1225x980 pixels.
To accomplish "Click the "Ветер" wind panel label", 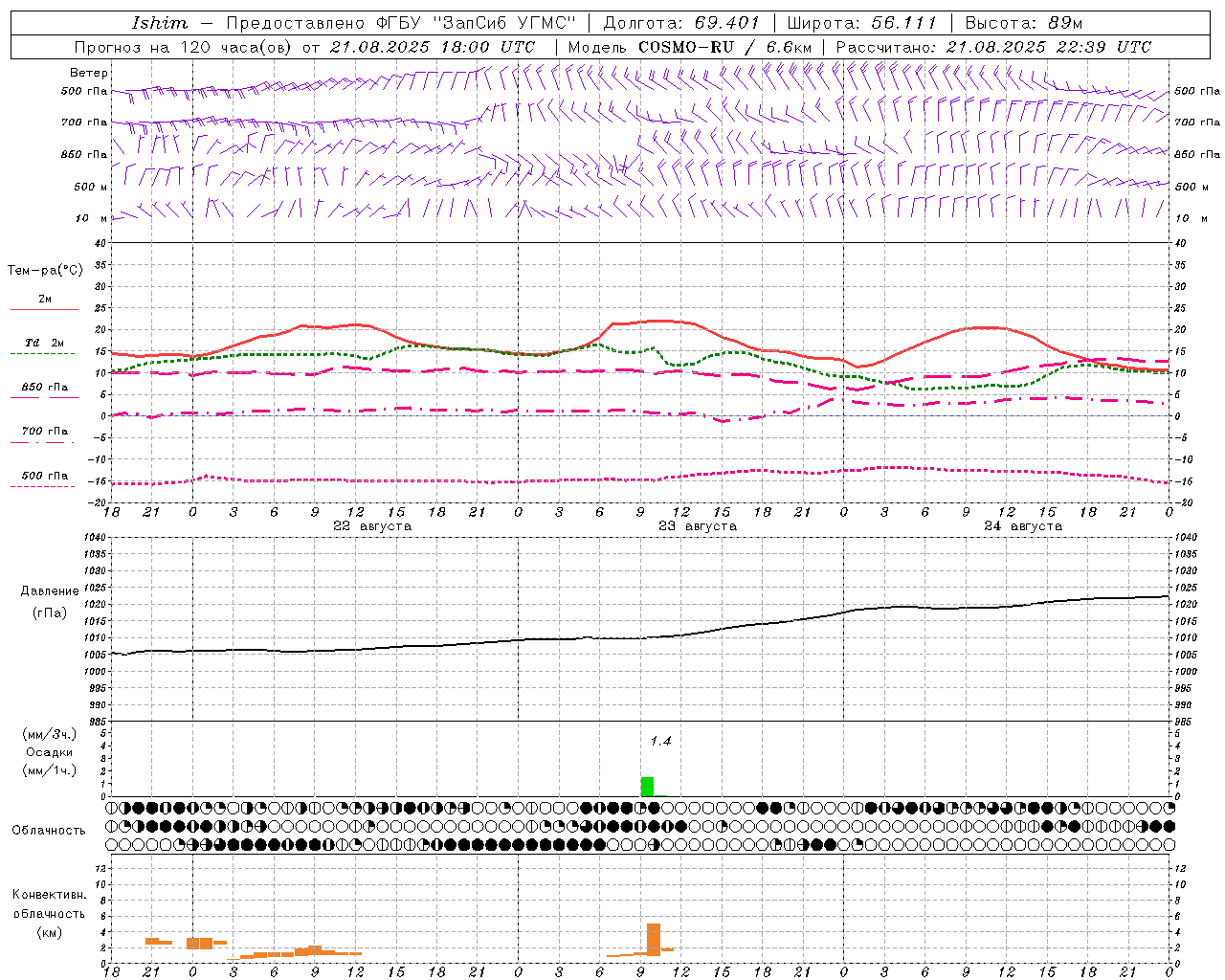I will click(89, 73).
